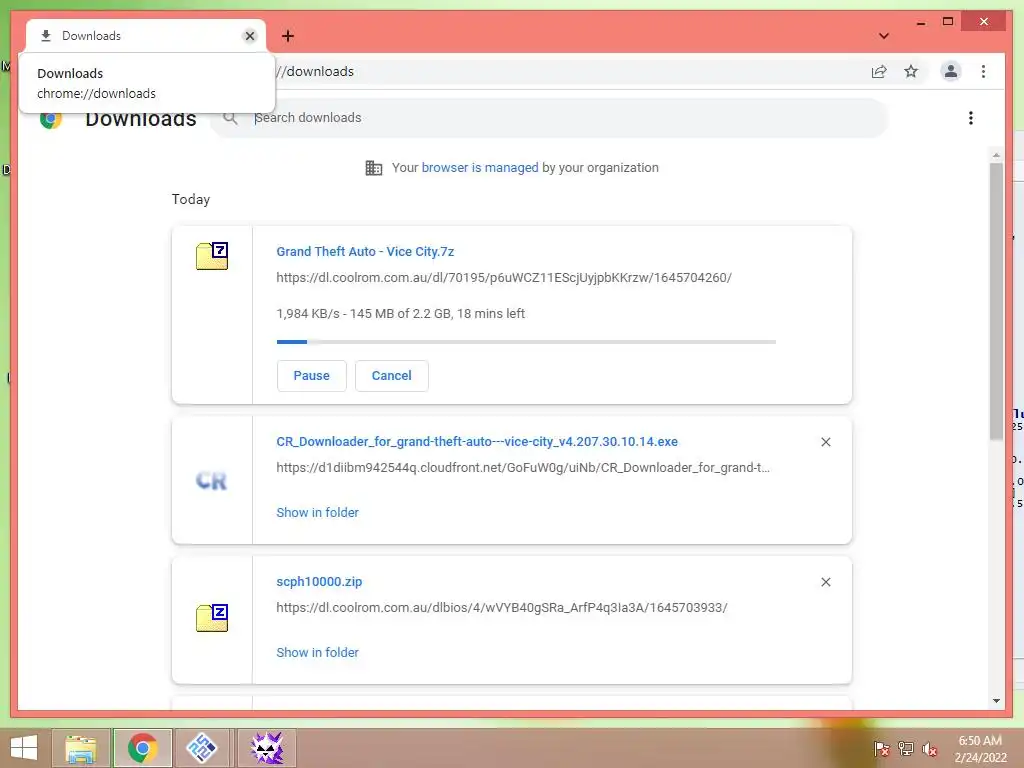This screenshot has height=768, width=1024.
Task: Click the organization building icon
Action: pyautogui.click(x=374, y=168)
